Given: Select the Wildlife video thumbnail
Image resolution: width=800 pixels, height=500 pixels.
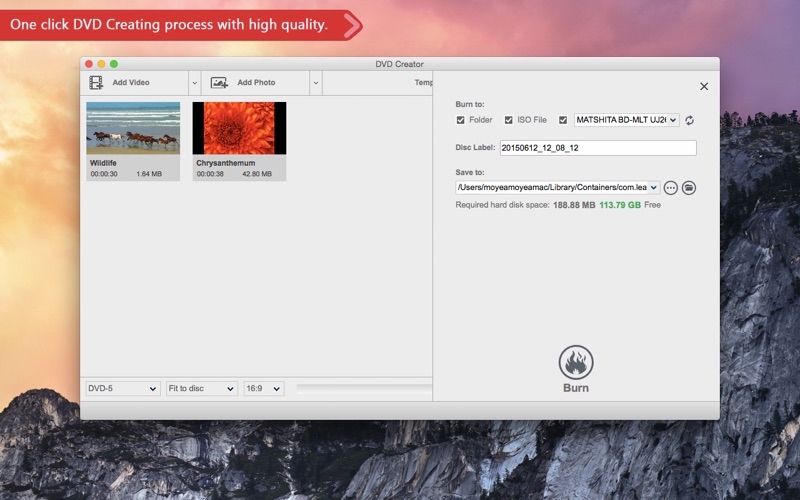Looking at the screenshot, I should 133,128.
